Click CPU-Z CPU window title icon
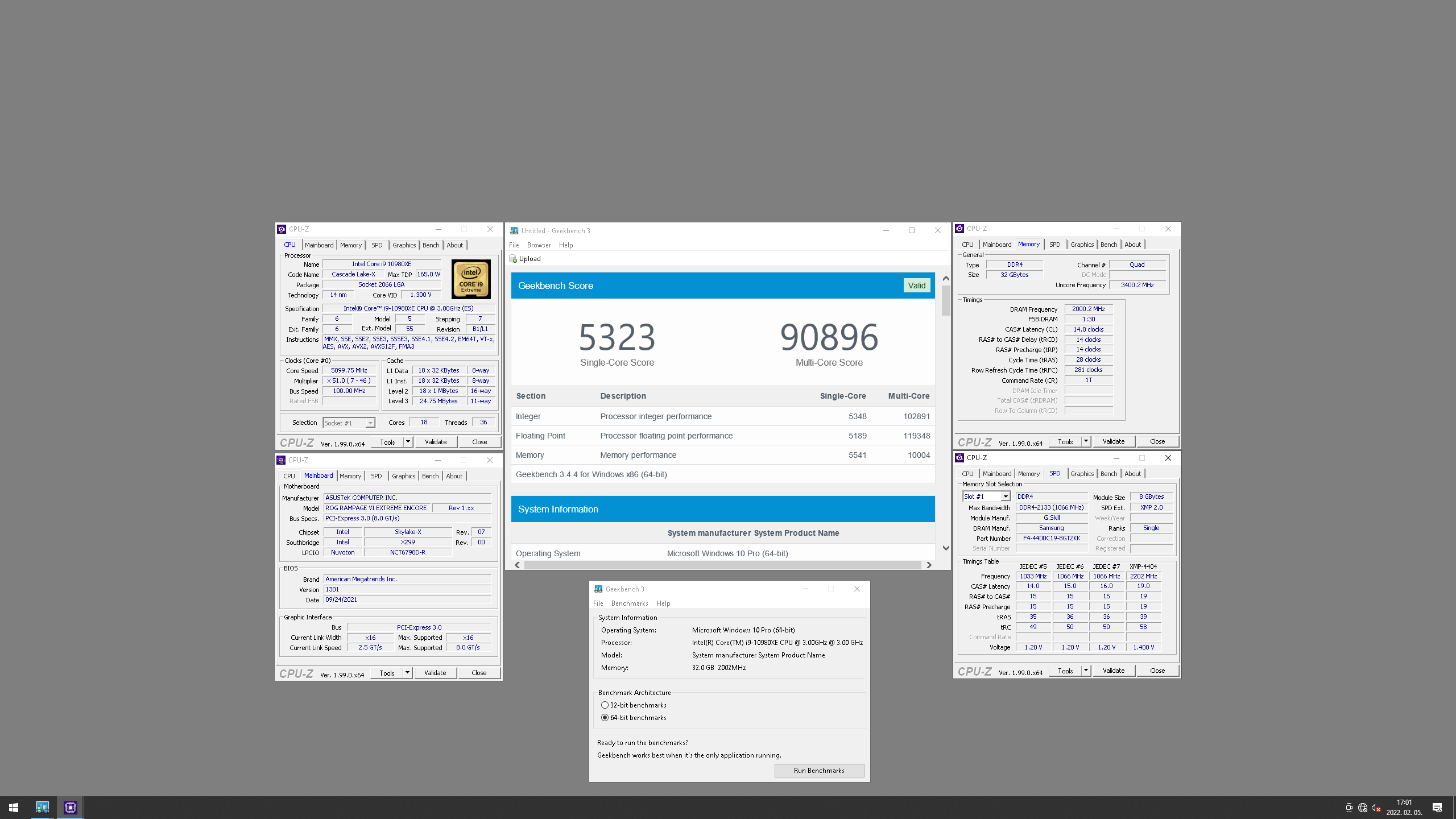The image size is (1456, 819). point(282,229)
